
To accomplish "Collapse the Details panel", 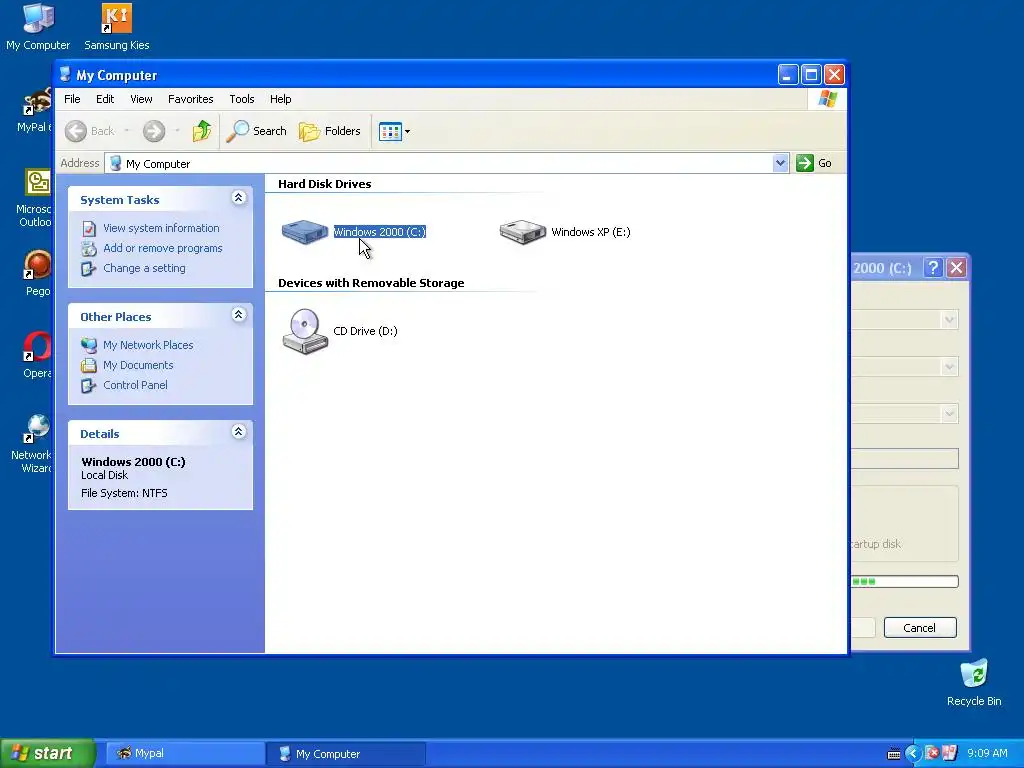I will coord(239,432).
